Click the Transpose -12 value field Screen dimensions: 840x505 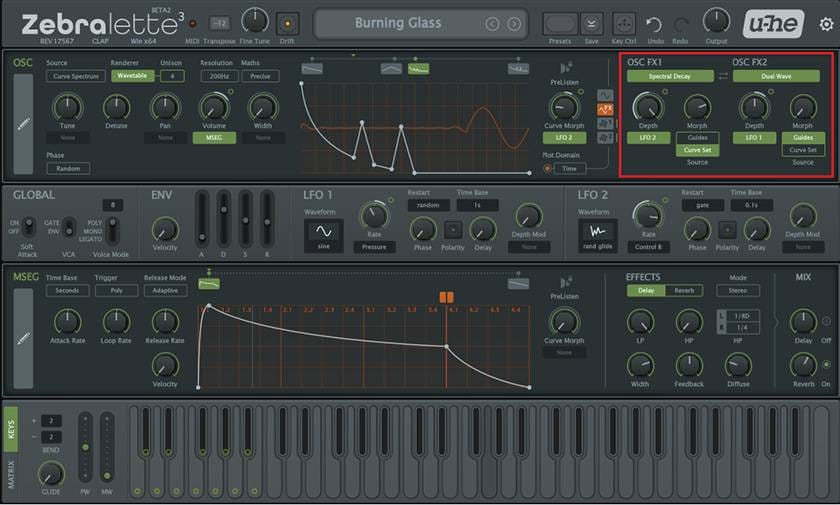219,24
